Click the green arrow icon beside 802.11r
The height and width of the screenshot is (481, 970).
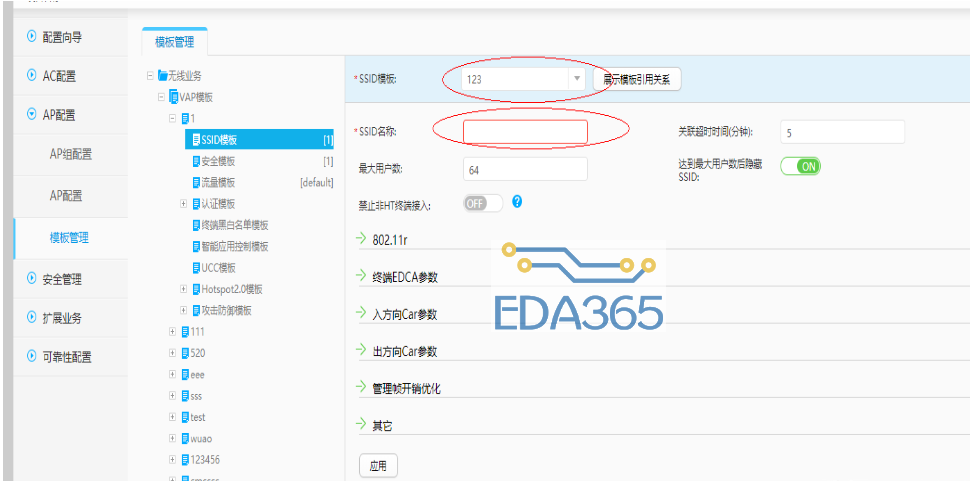click(362, 239)
